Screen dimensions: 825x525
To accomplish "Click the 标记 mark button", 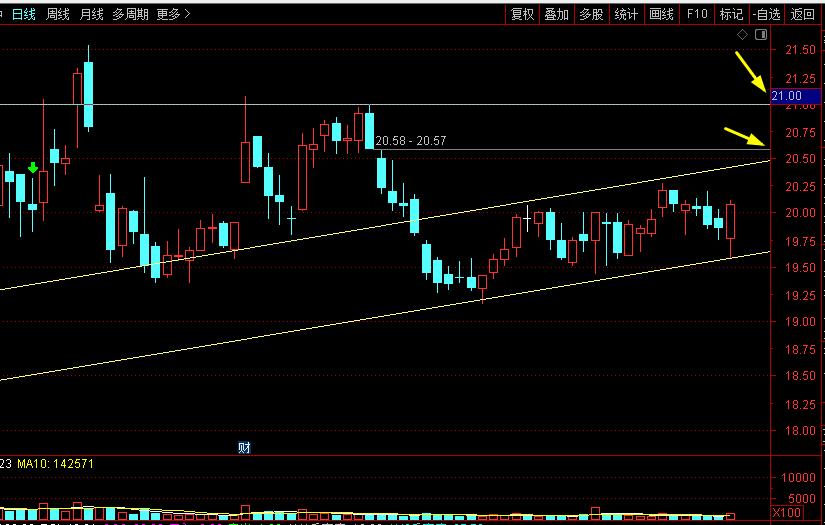I will [x=731, y=14].
